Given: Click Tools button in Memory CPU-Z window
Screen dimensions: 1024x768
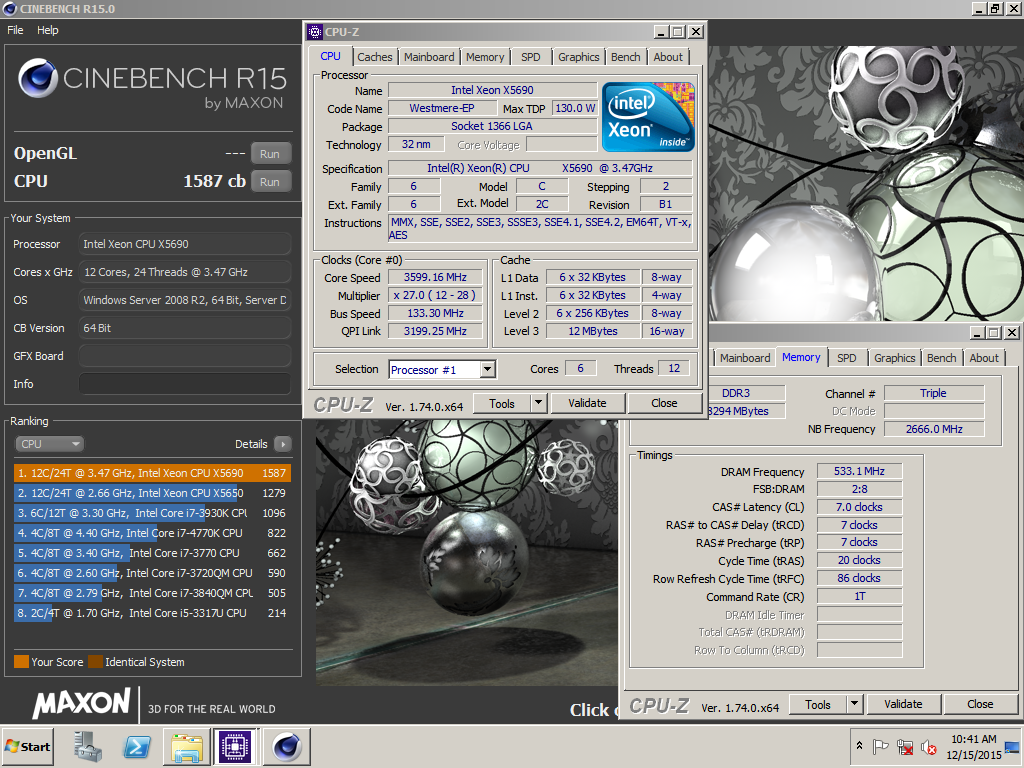Looking at the screenshot, I should coord(818,705).
